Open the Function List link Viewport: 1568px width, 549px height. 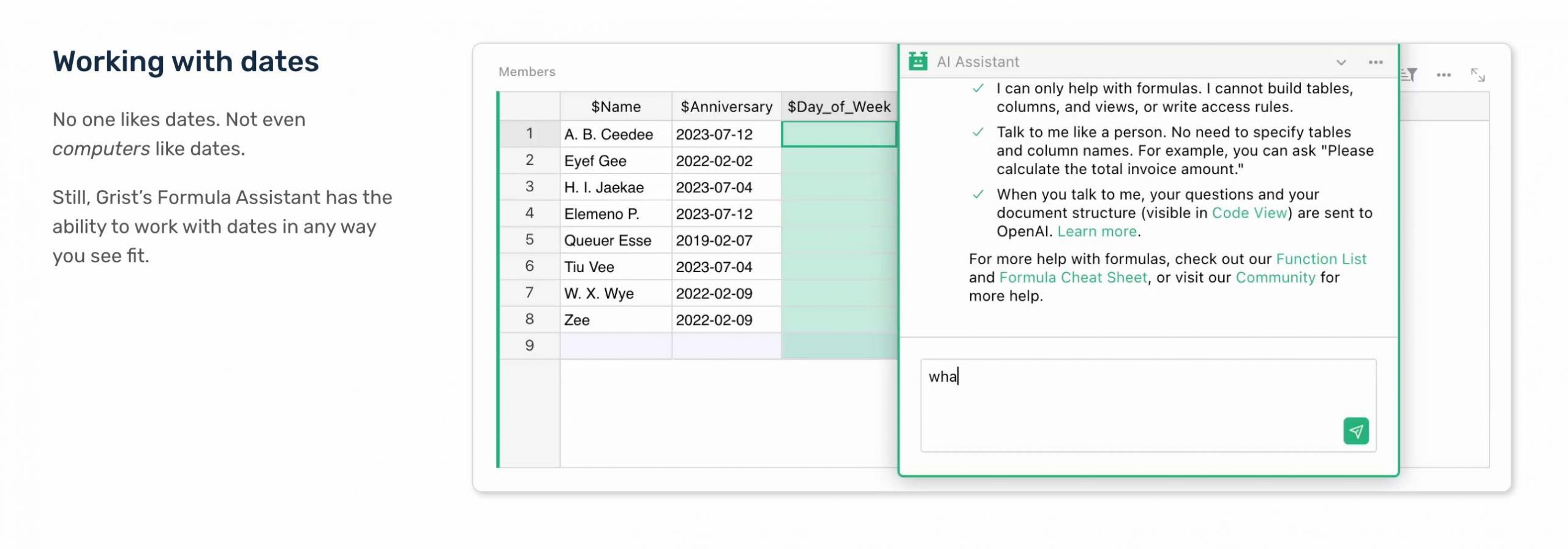tap(1321, 259)
